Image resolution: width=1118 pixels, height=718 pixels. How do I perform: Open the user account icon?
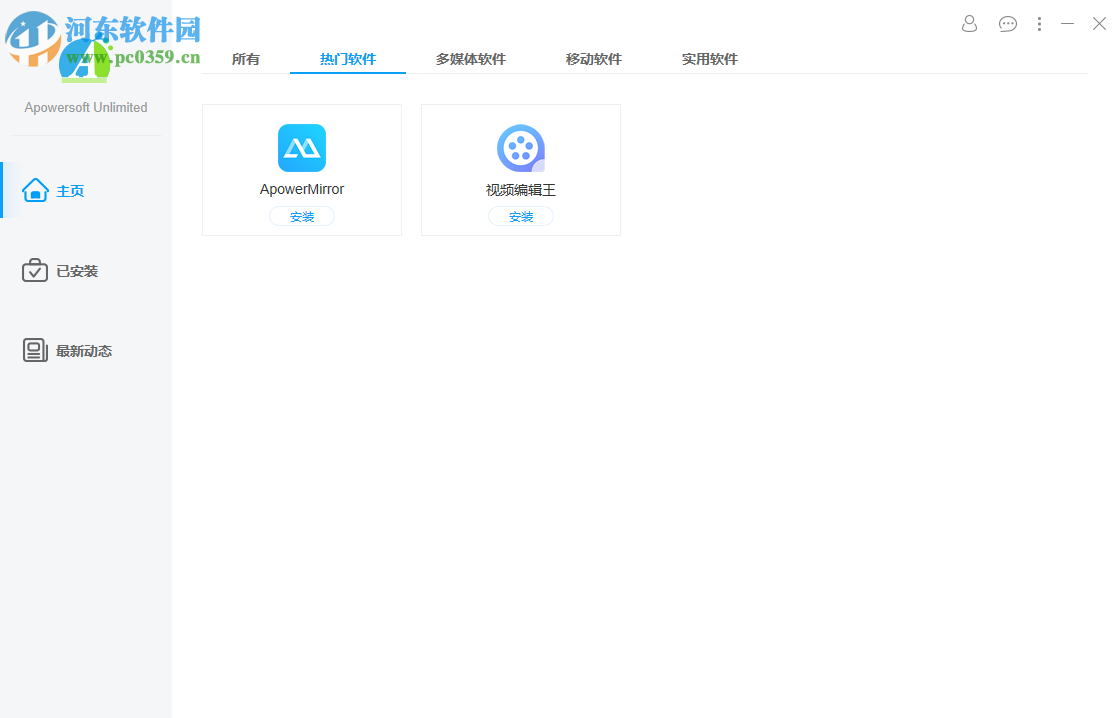point(968,23)
